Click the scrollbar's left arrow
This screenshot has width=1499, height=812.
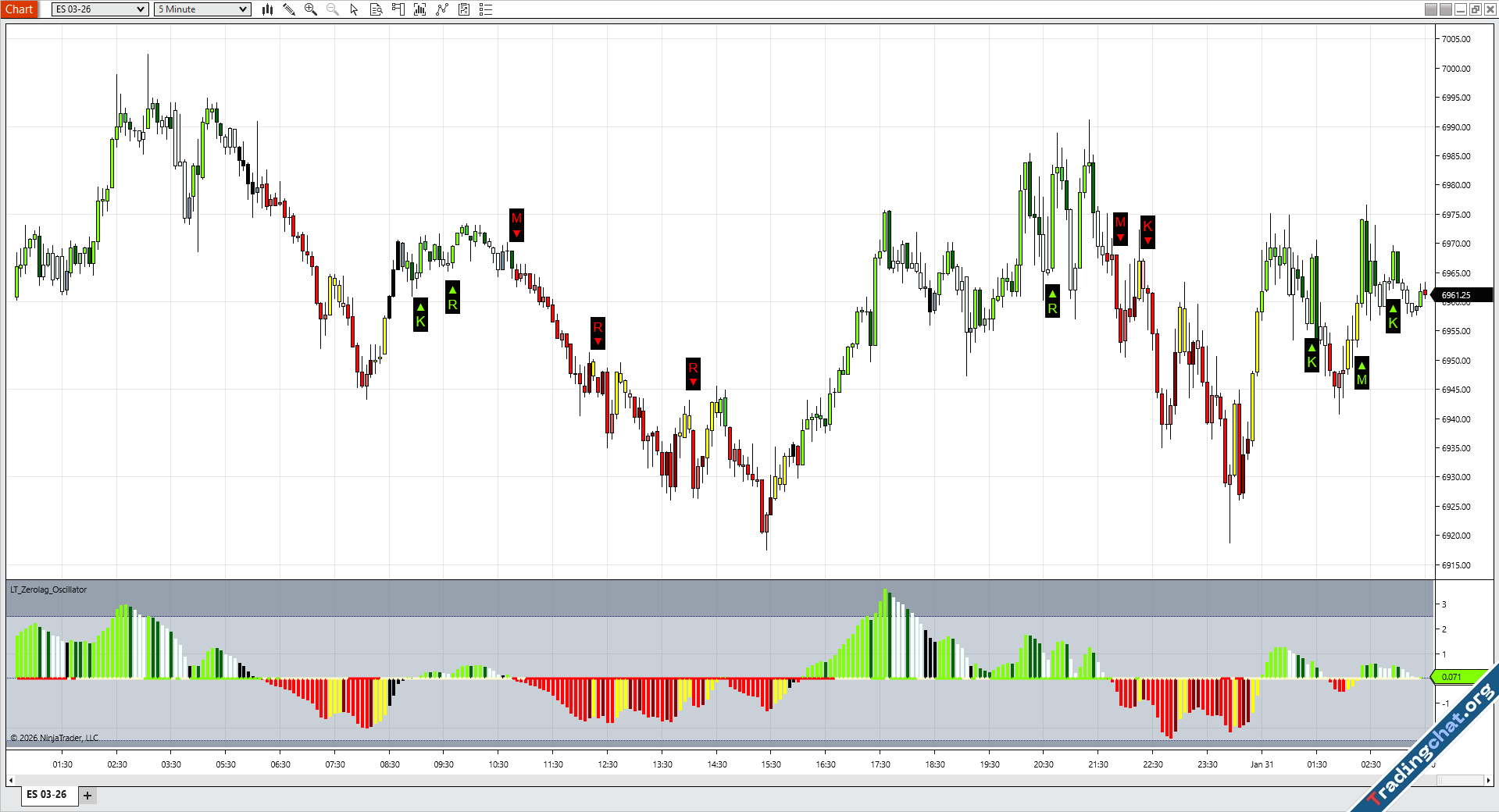tap(10, 780)
